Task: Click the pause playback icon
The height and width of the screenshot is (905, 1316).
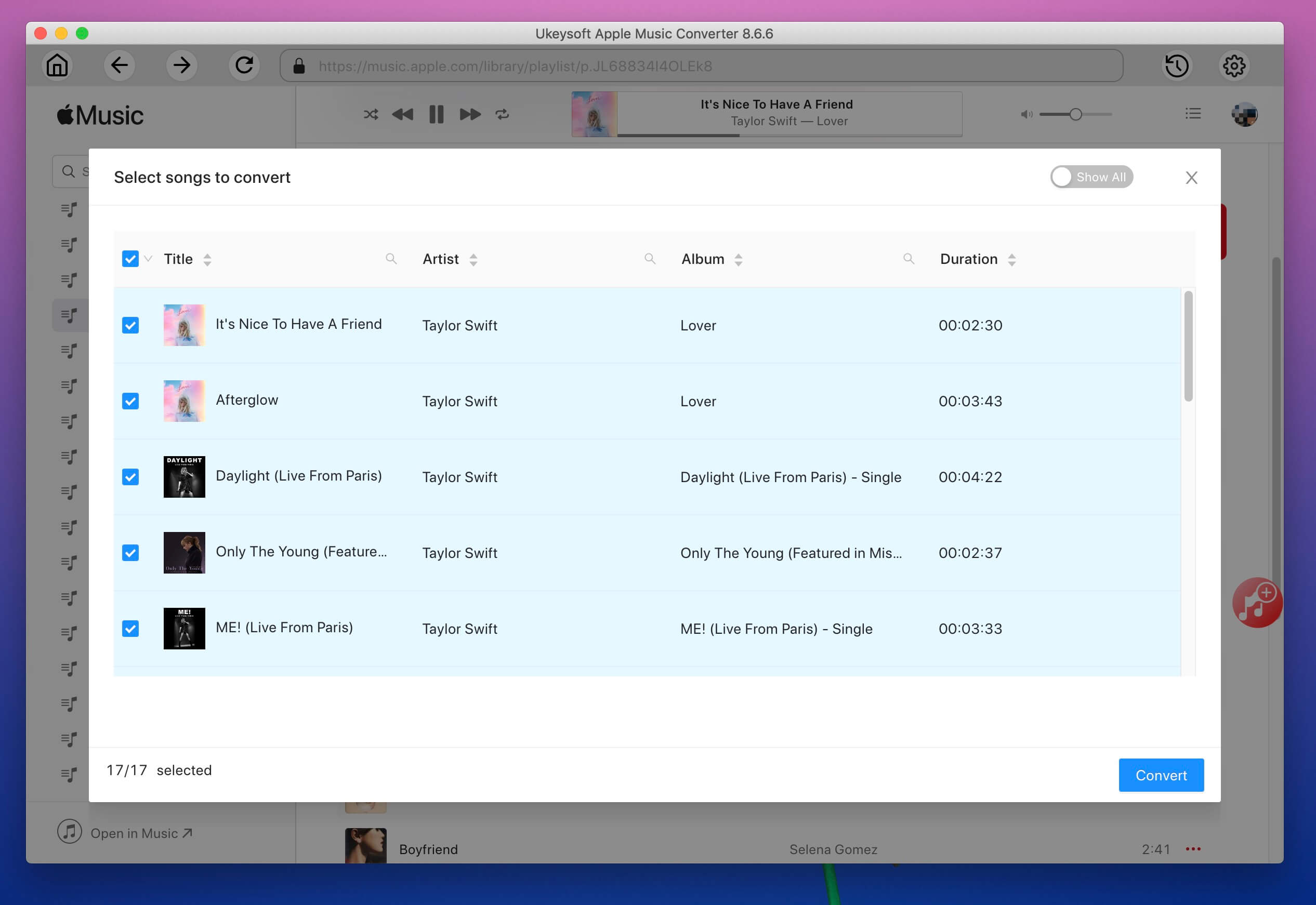Action: (x=437, y=113)
